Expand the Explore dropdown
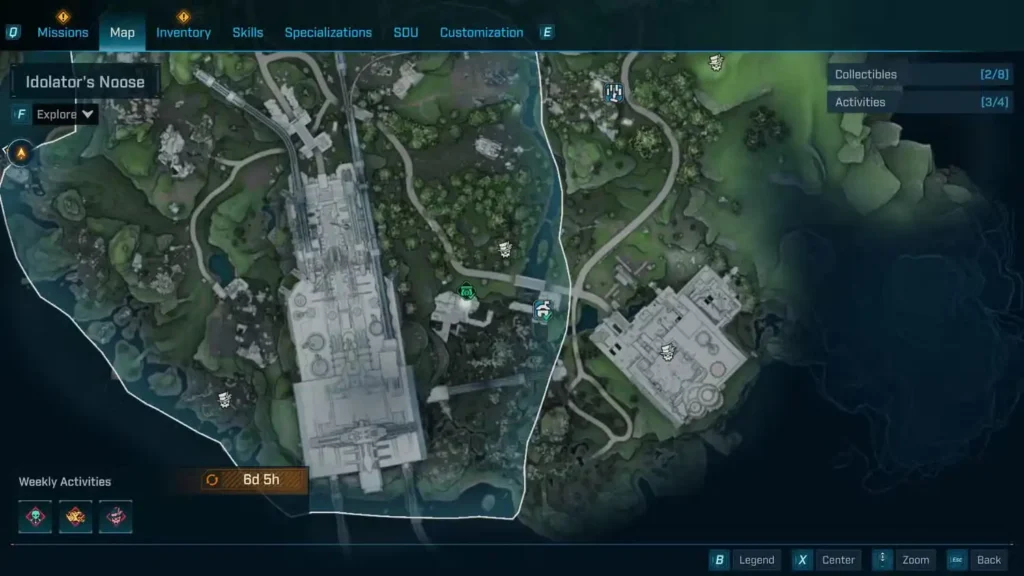The width and height of the screenshot is (1024, 576). tap(65, 114)
